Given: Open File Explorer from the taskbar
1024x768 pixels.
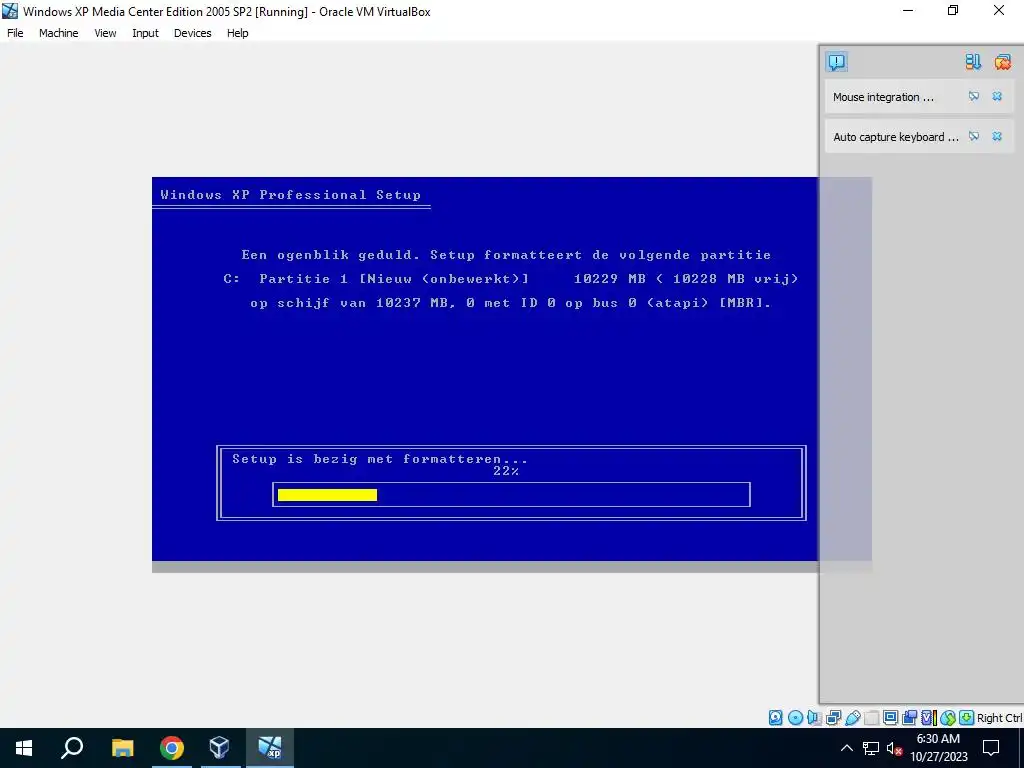Looking at the screenshot, I should (x=122, y=748).
